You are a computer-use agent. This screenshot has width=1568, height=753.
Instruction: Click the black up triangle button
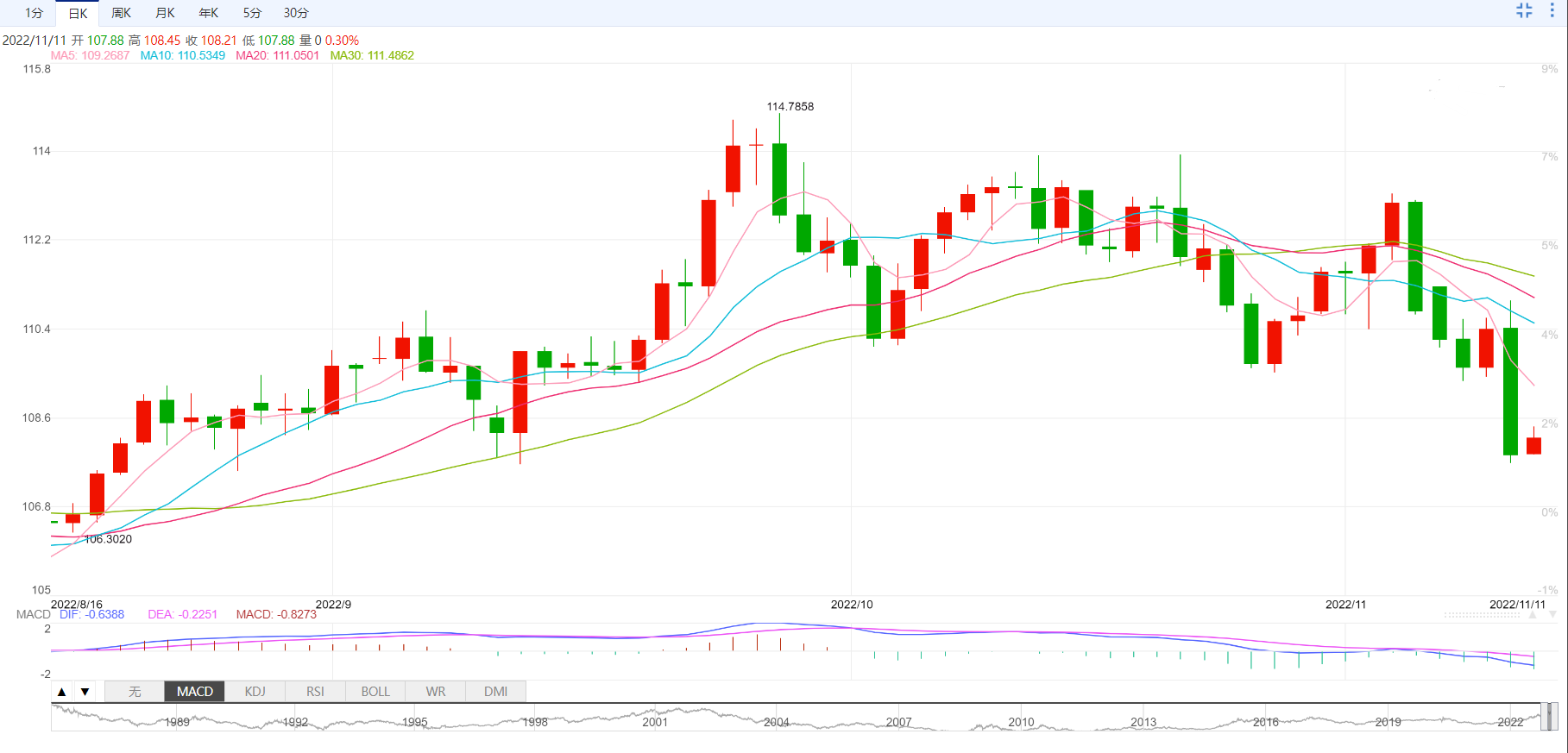61,692
